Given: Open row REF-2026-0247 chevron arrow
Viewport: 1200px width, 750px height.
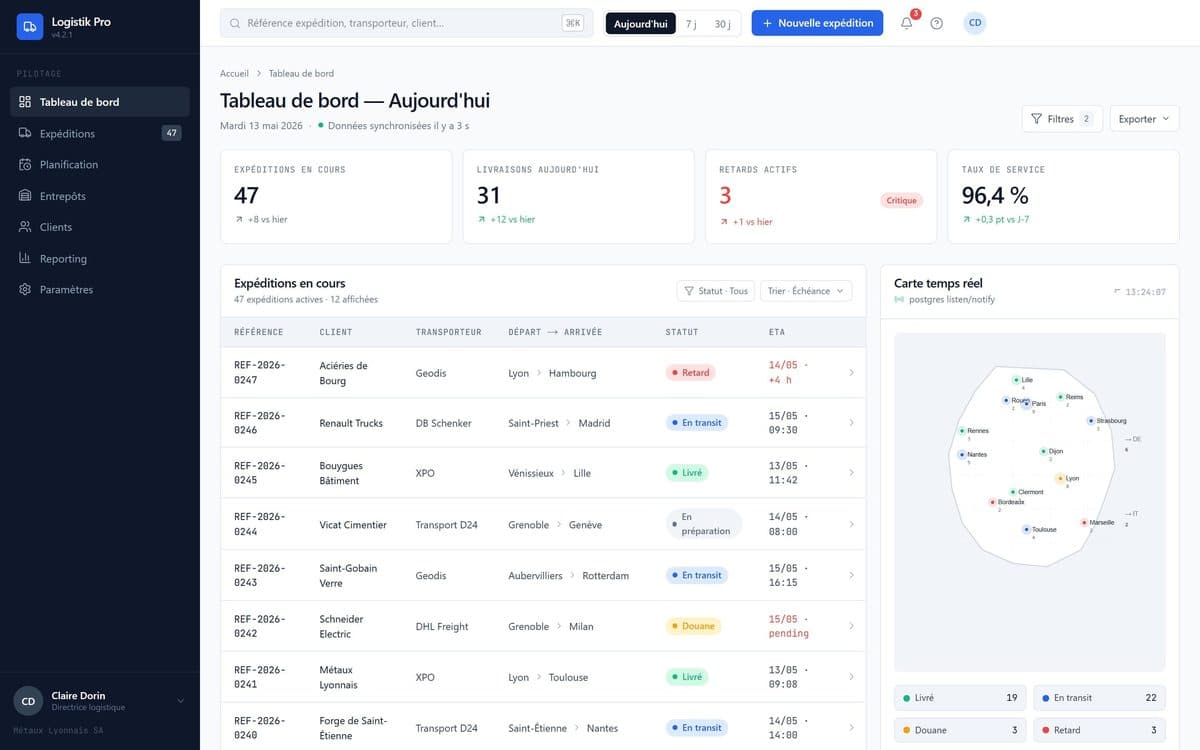Looking at the screenshot, I should (x=851, y=373).
